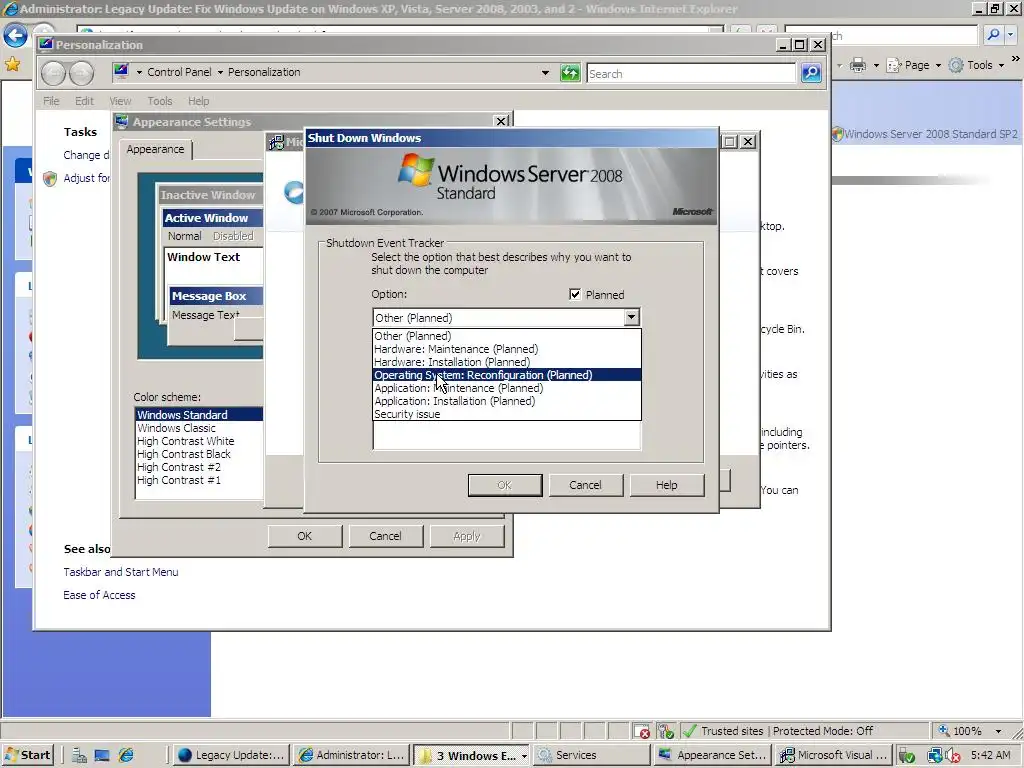Select Security issue option
The width and height of the screenshot is (1024, 768).
pyautogui.click(x=507, y=414)
